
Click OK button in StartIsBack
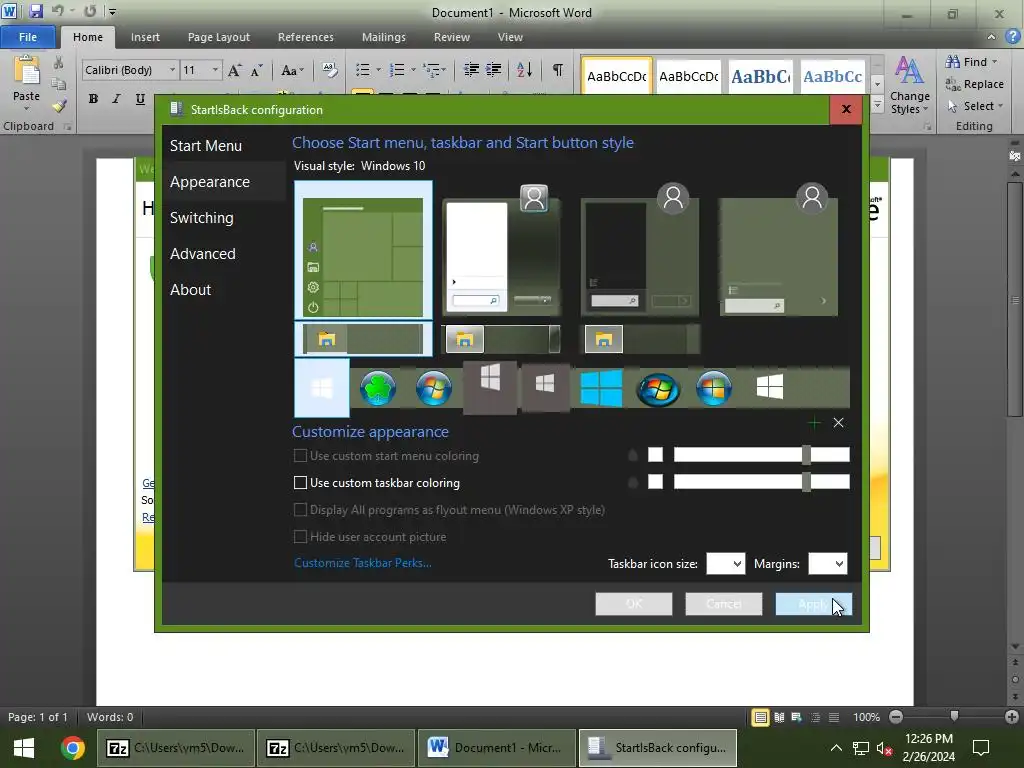pos(633,604)
